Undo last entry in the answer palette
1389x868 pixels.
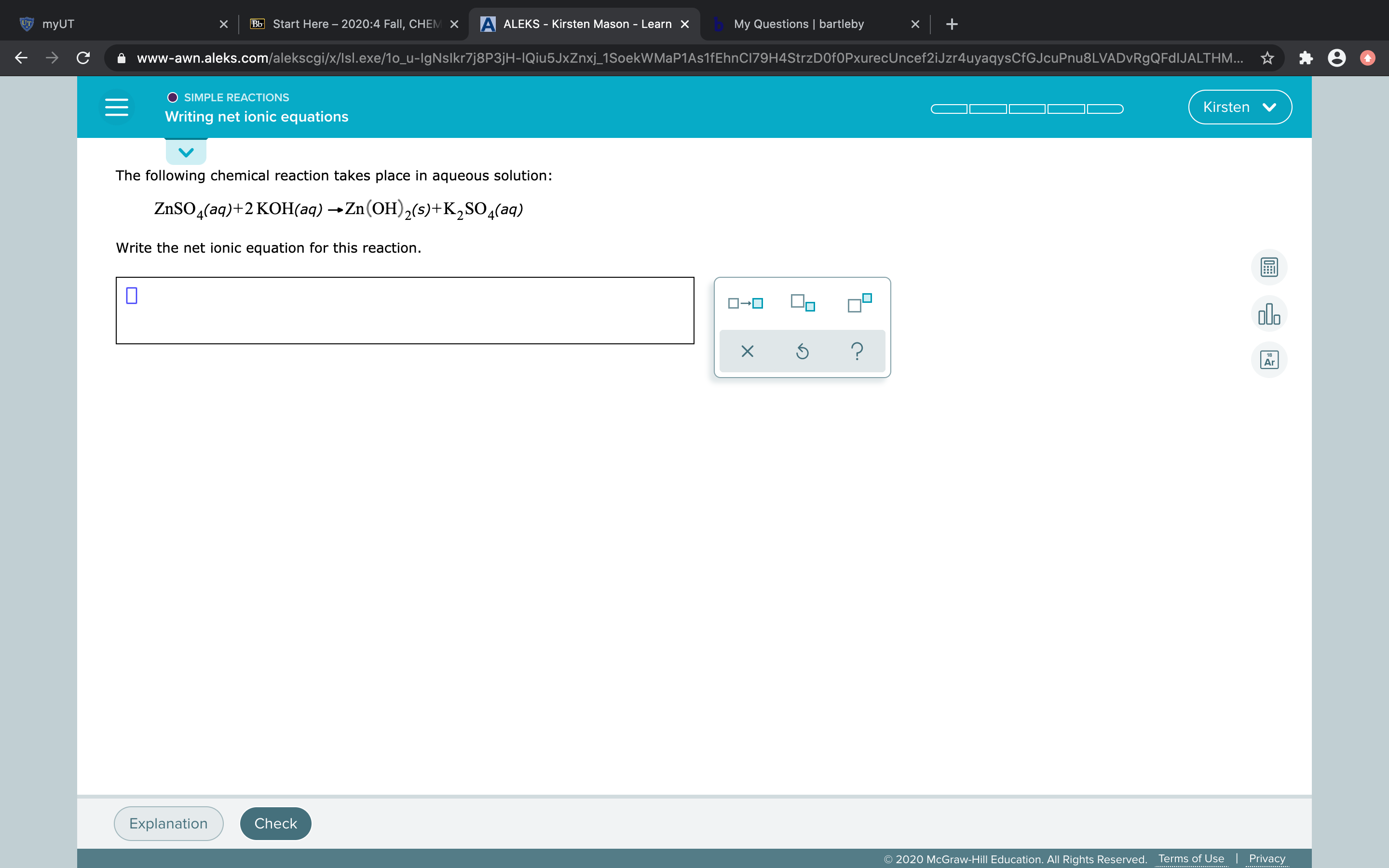(x=802, y=351)
